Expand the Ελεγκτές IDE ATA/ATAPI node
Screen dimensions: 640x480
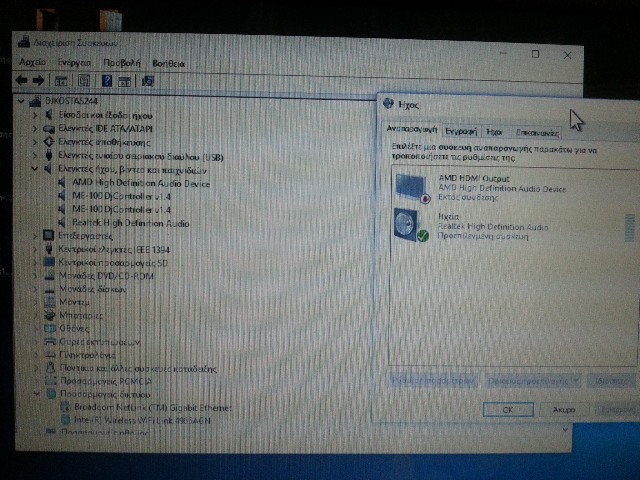35,129
